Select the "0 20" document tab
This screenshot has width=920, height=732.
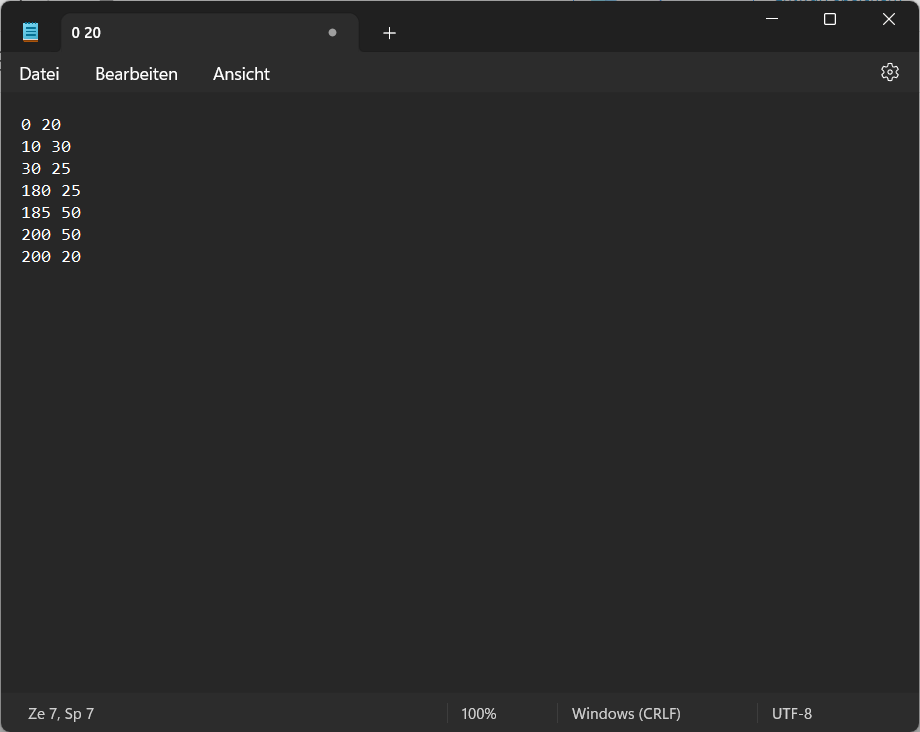[x=209, y=33]
